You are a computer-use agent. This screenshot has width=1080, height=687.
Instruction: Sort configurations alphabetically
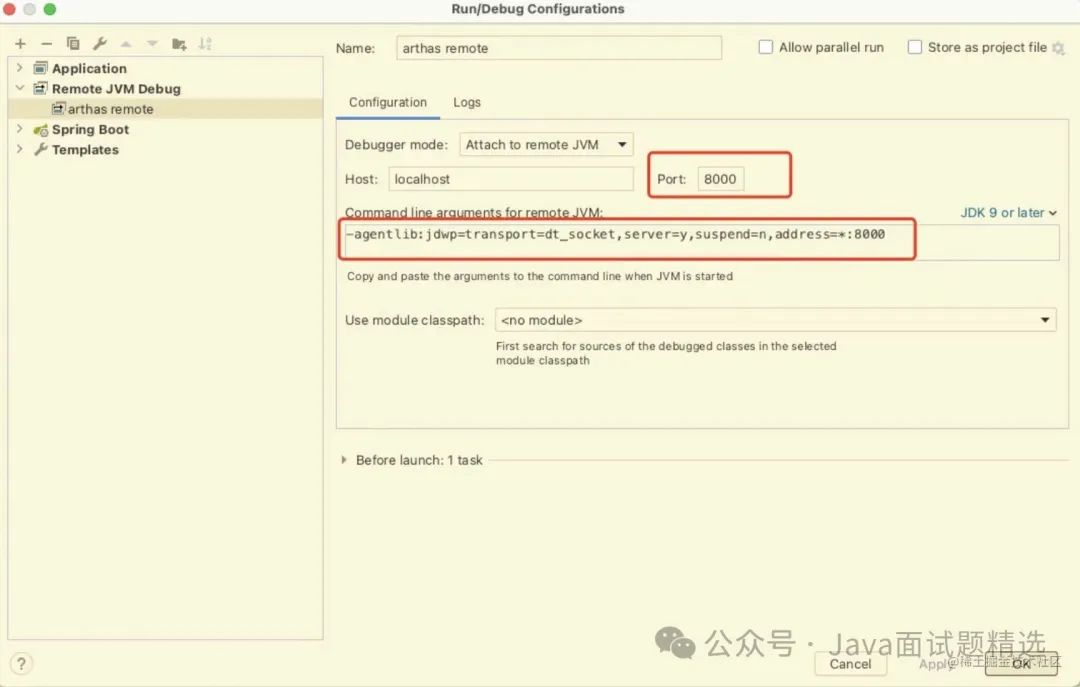tap(205, 44)
